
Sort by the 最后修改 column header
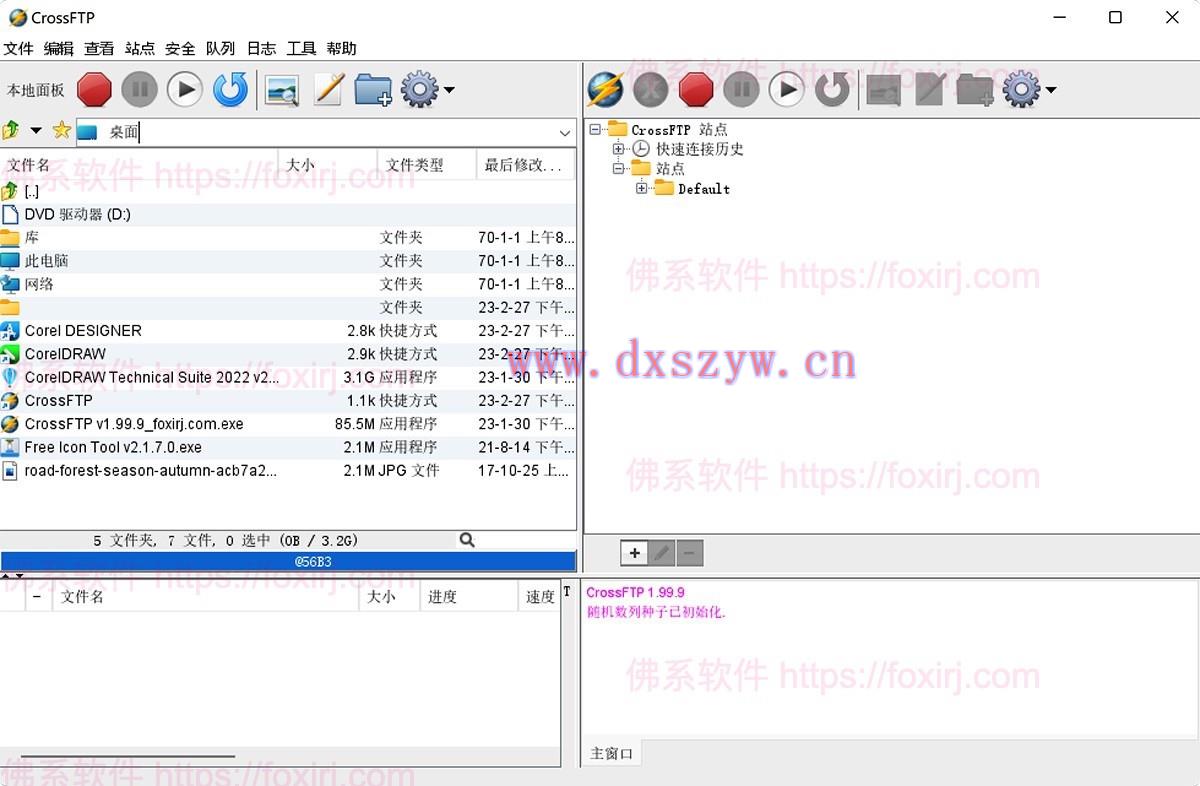click(526, 165)
